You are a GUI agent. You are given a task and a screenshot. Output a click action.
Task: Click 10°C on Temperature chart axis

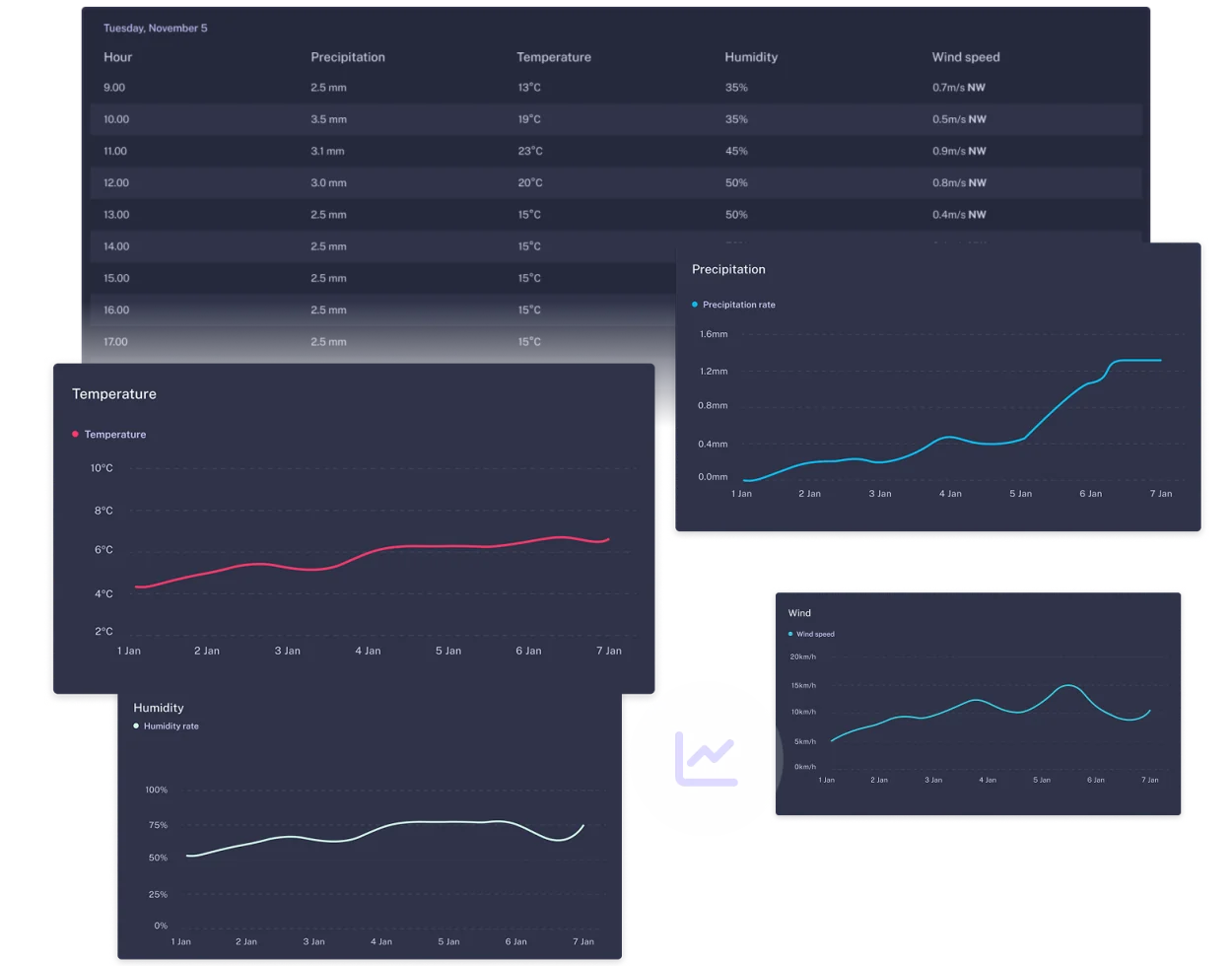(102, 468)
